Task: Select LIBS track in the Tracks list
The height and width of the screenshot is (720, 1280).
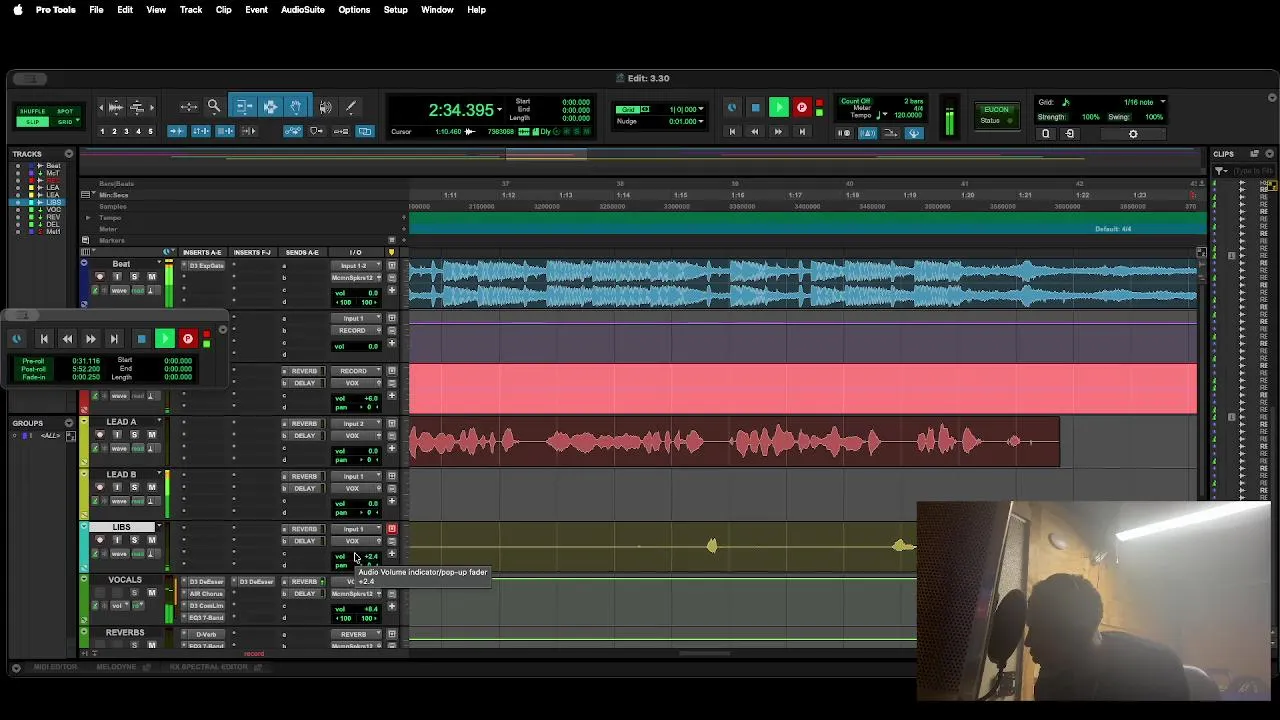Action: tap(53, 202)
